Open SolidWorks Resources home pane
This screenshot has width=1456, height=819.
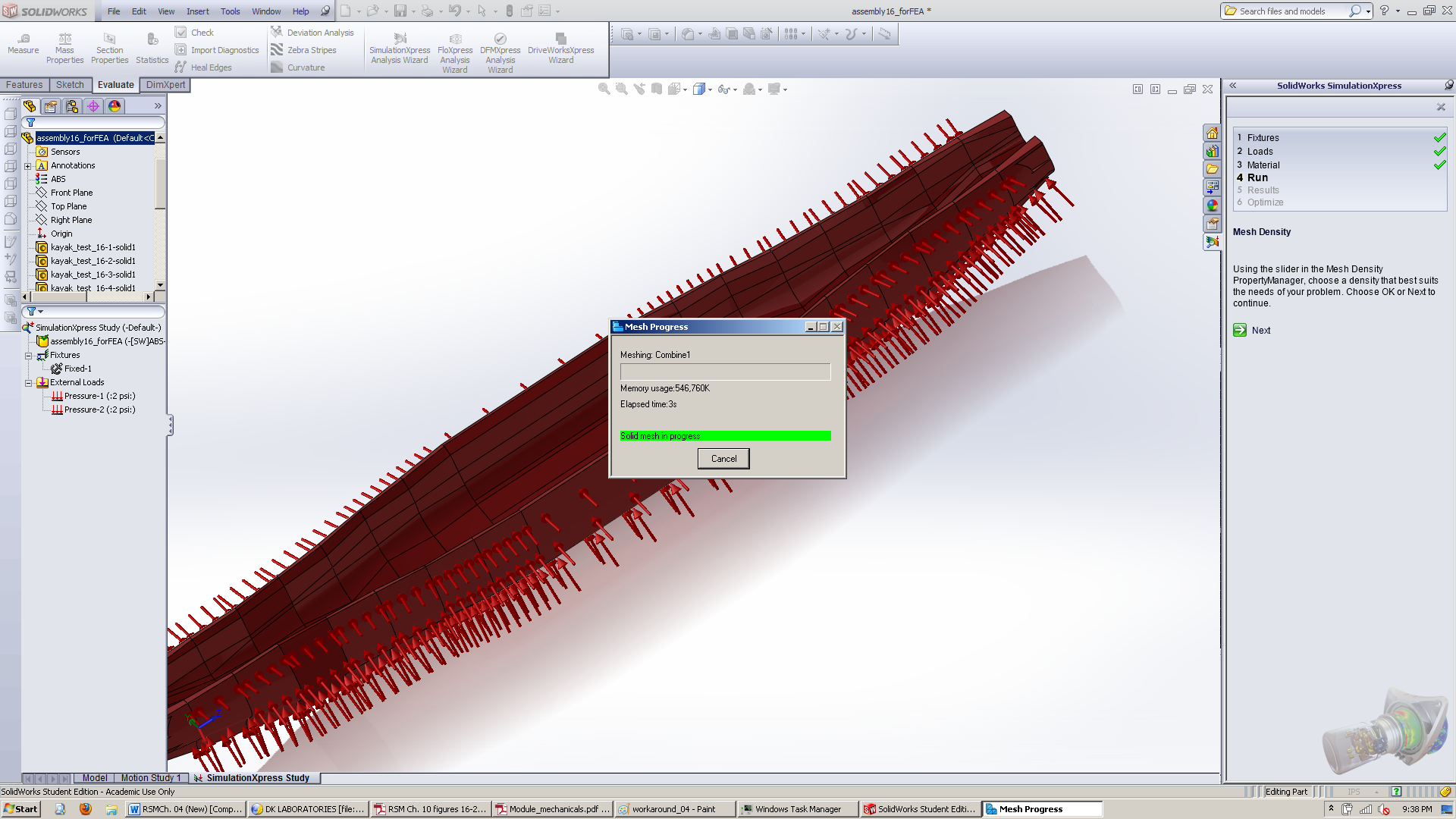click(x=1212, y=133)
